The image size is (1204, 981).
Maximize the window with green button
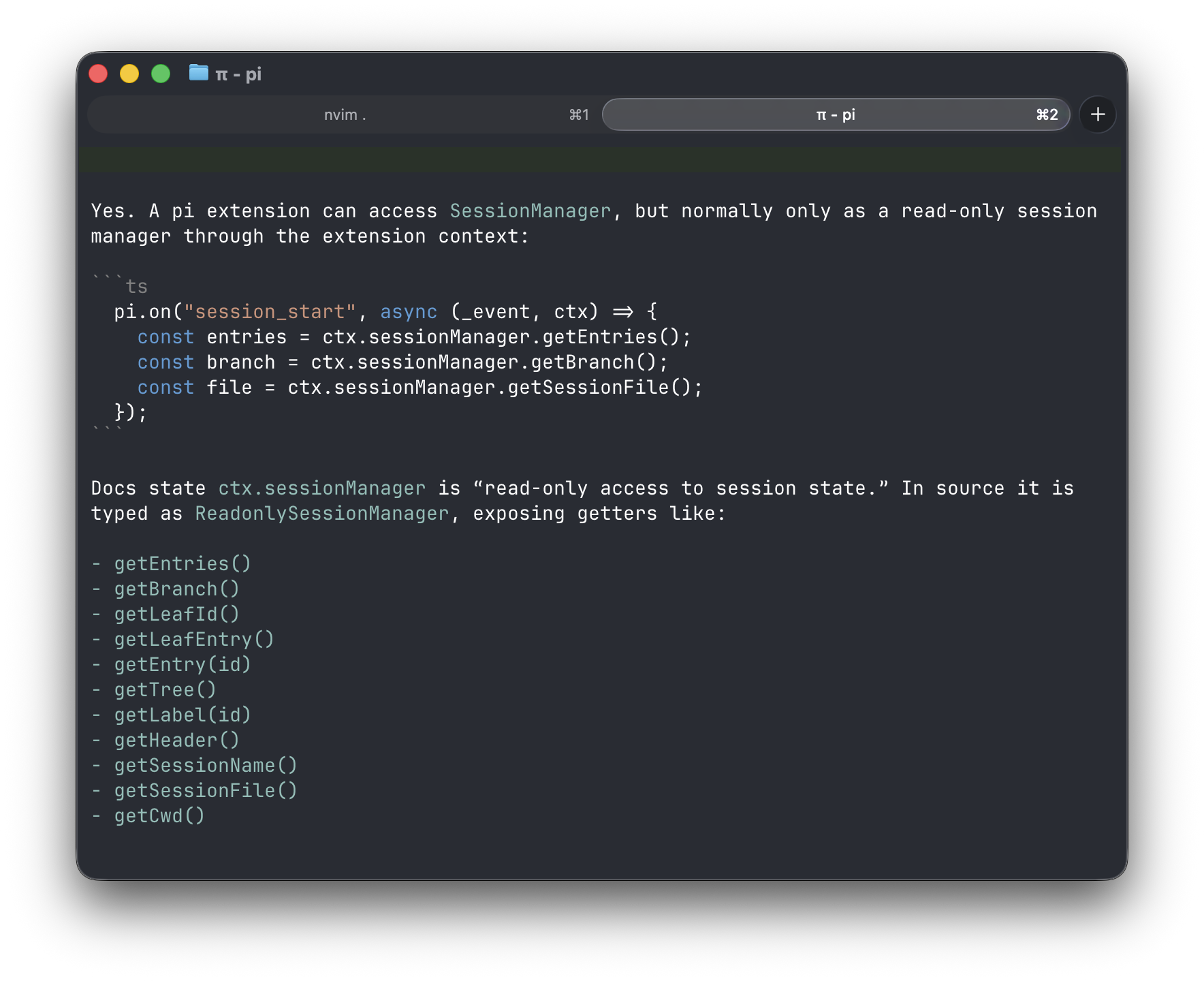(161, 74)
